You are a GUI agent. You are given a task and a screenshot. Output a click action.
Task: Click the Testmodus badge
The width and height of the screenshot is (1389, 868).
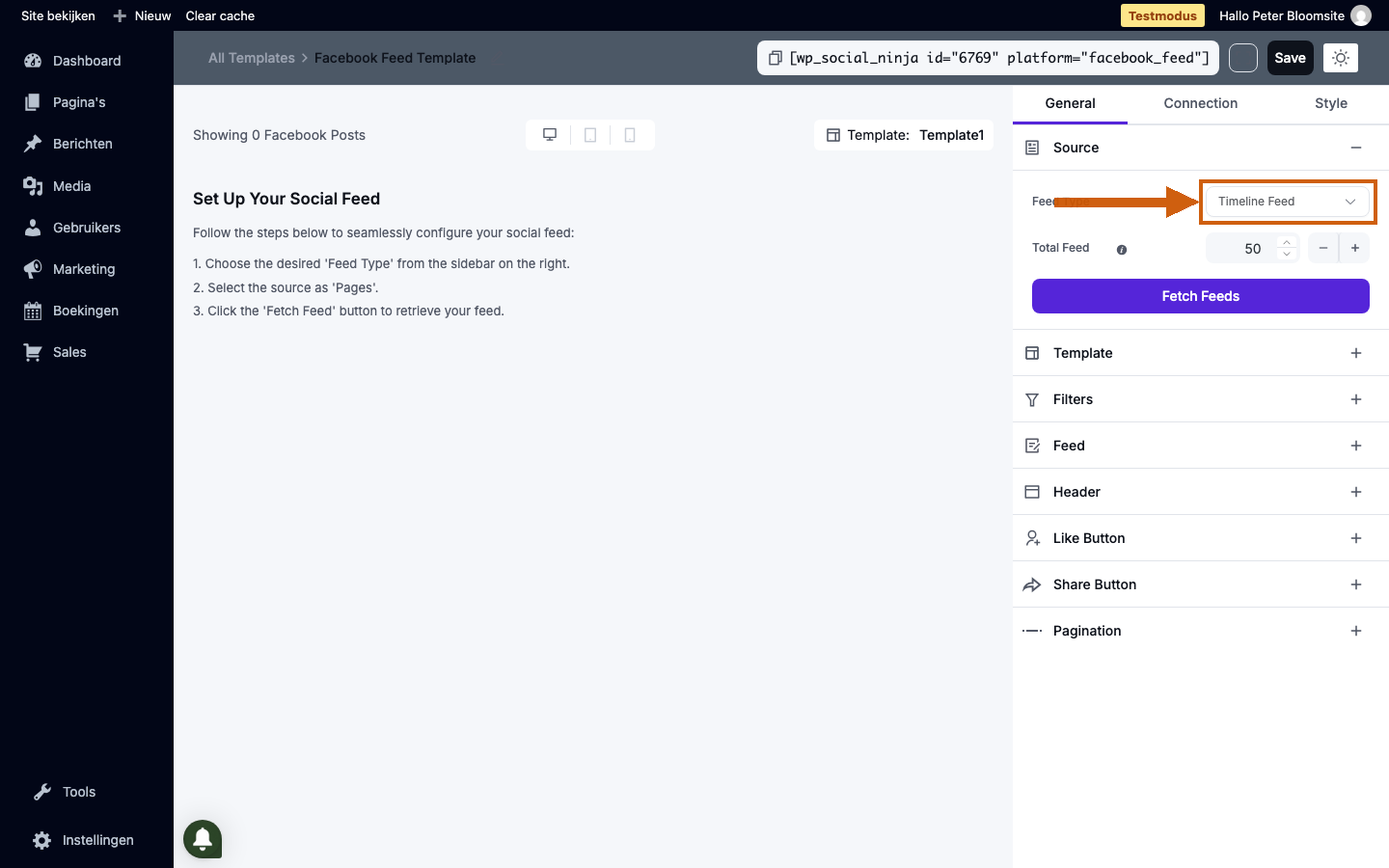point(1162,15)
